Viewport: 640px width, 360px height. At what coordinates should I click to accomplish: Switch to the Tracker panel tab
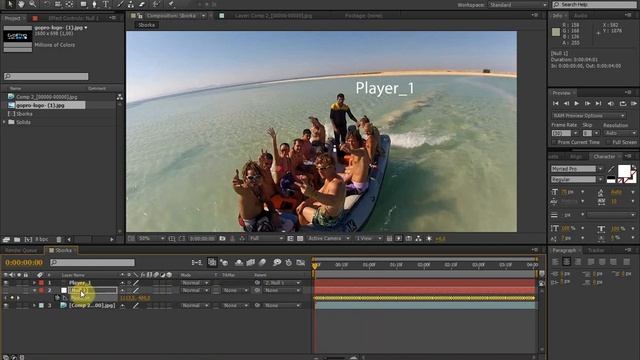[596, 250]
